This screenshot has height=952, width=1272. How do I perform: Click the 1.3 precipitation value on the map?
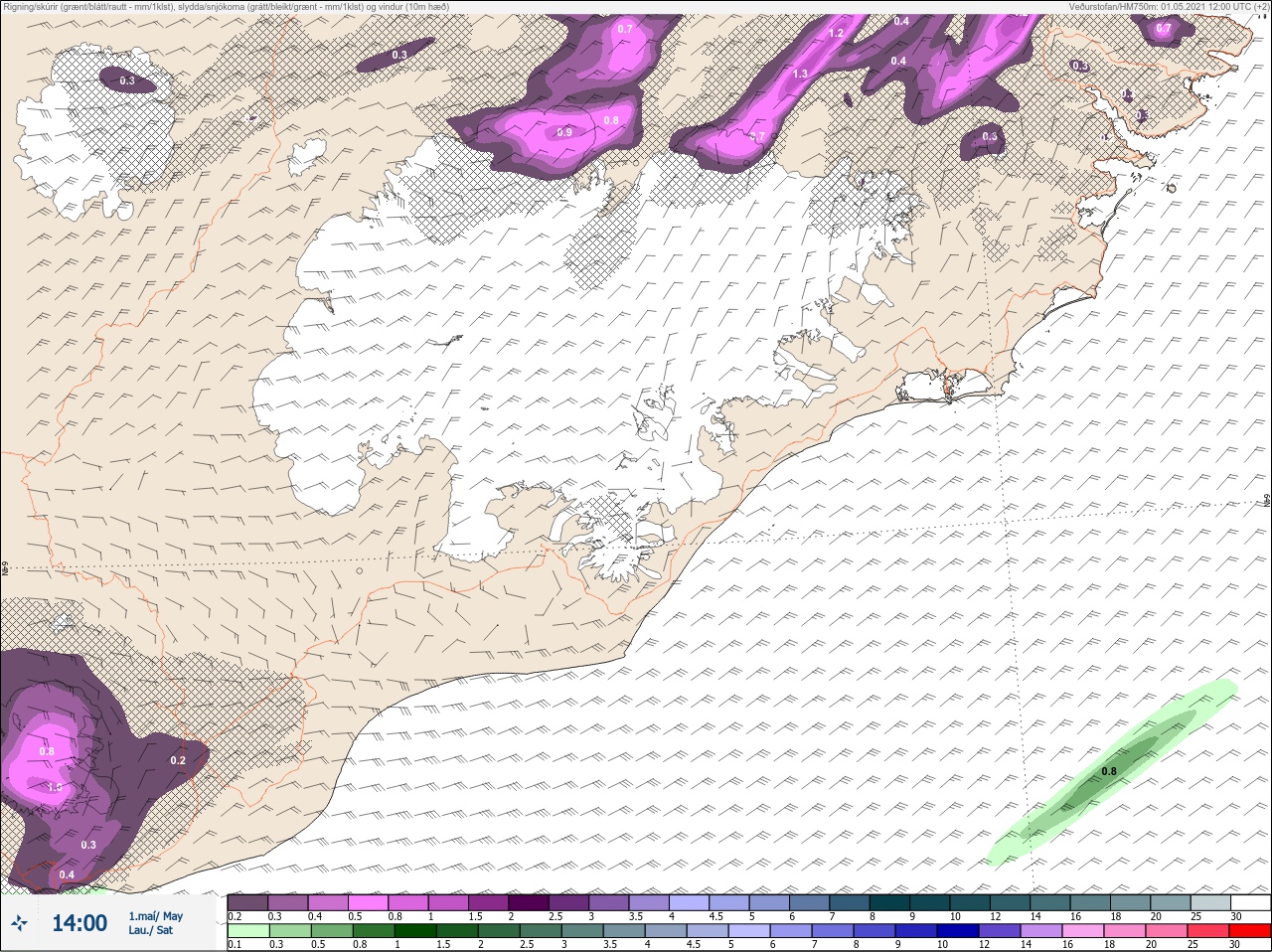(800, 75)
